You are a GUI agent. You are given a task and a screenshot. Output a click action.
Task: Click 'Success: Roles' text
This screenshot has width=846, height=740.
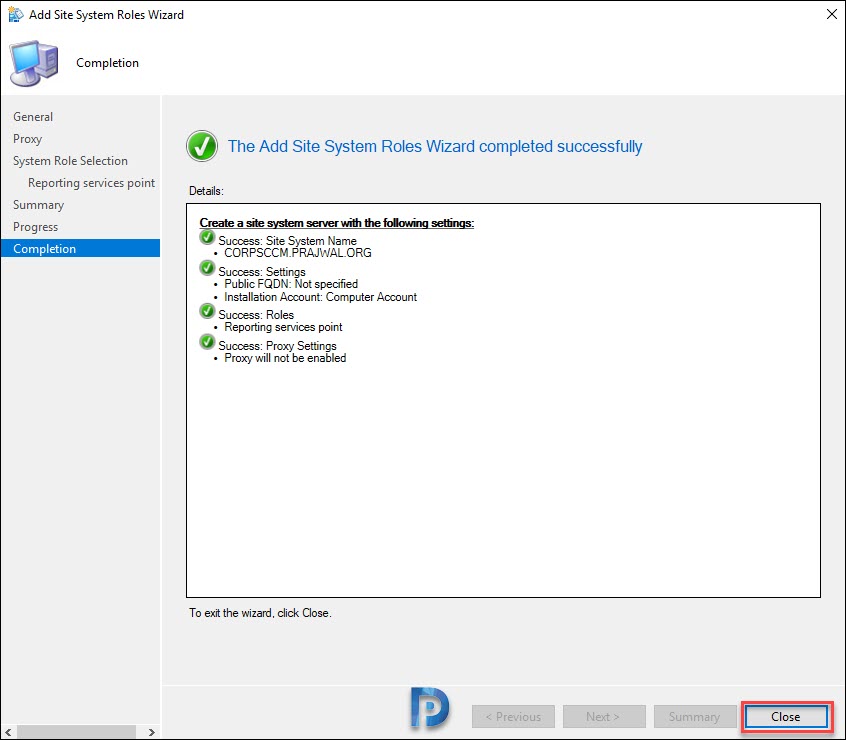256,314
